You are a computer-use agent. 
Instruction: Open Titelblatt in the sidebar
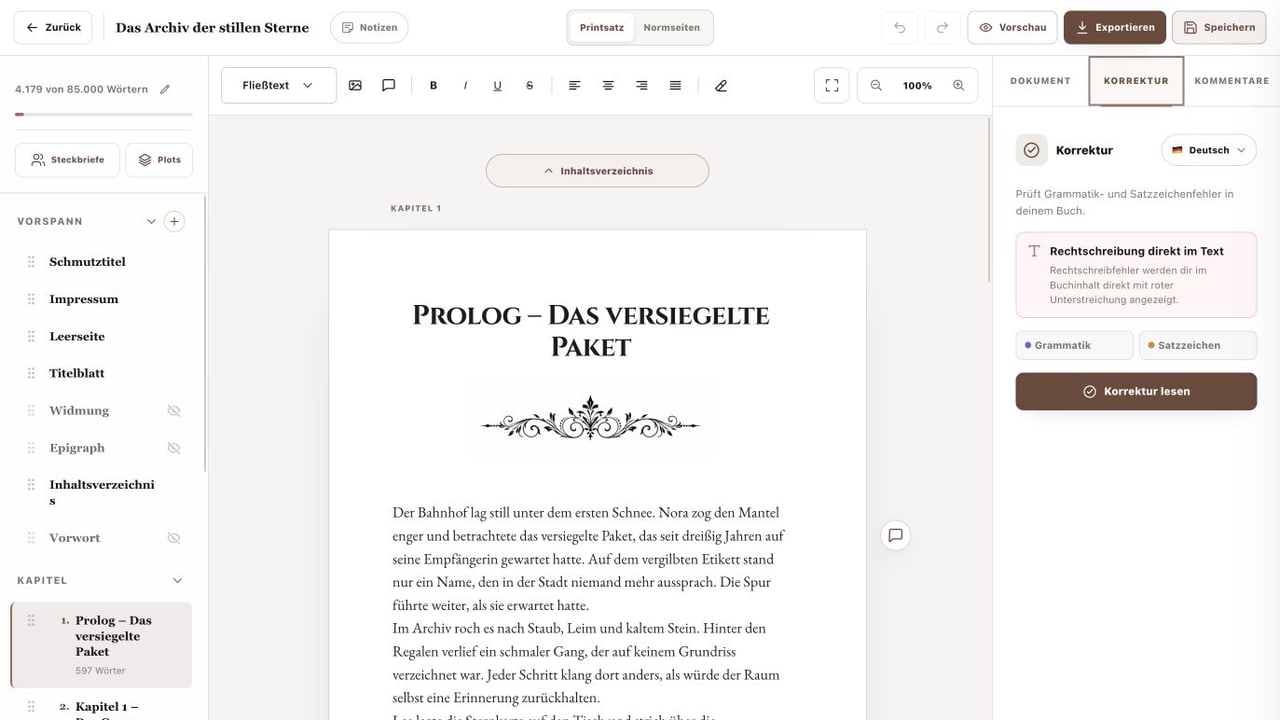coord(77,373)
